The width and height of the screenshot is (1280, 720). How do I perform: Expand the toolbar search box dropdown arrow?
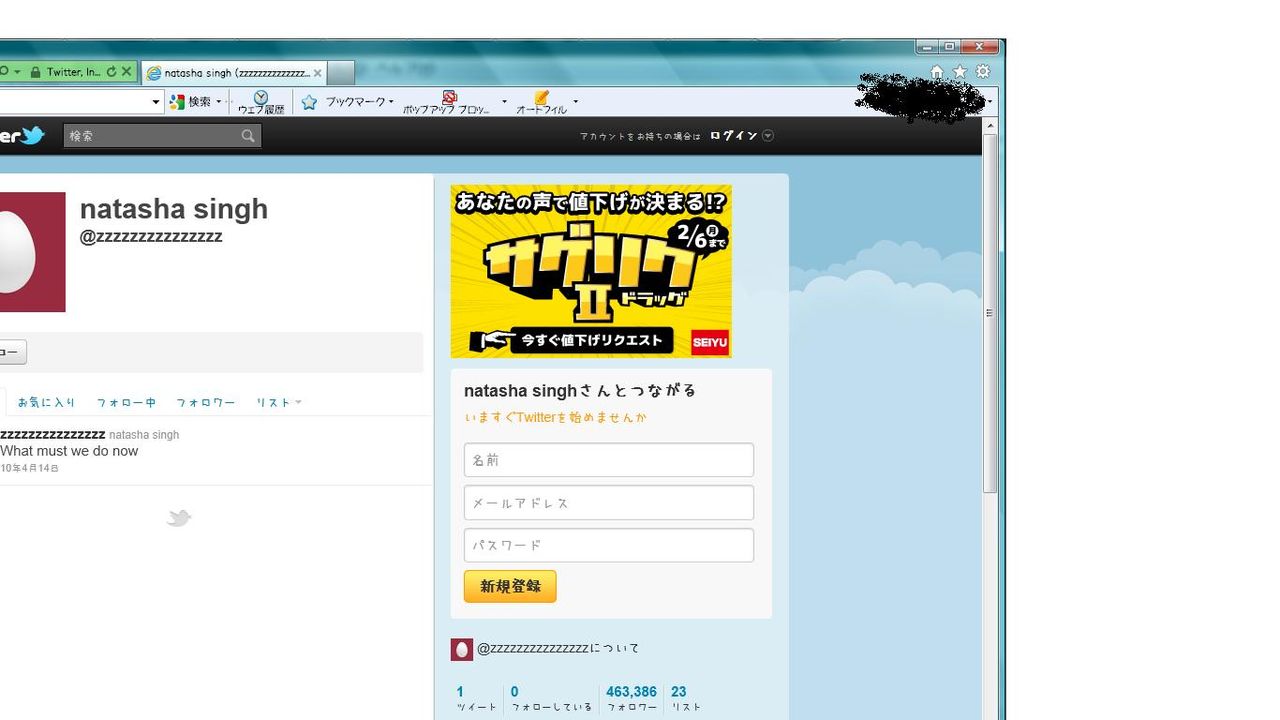click(156, 102)
